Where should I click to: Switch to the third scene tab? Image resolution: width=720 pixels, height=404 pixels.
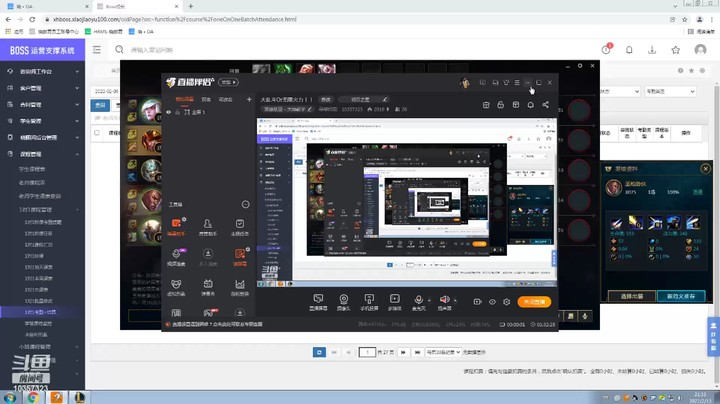tap(225, 99)
